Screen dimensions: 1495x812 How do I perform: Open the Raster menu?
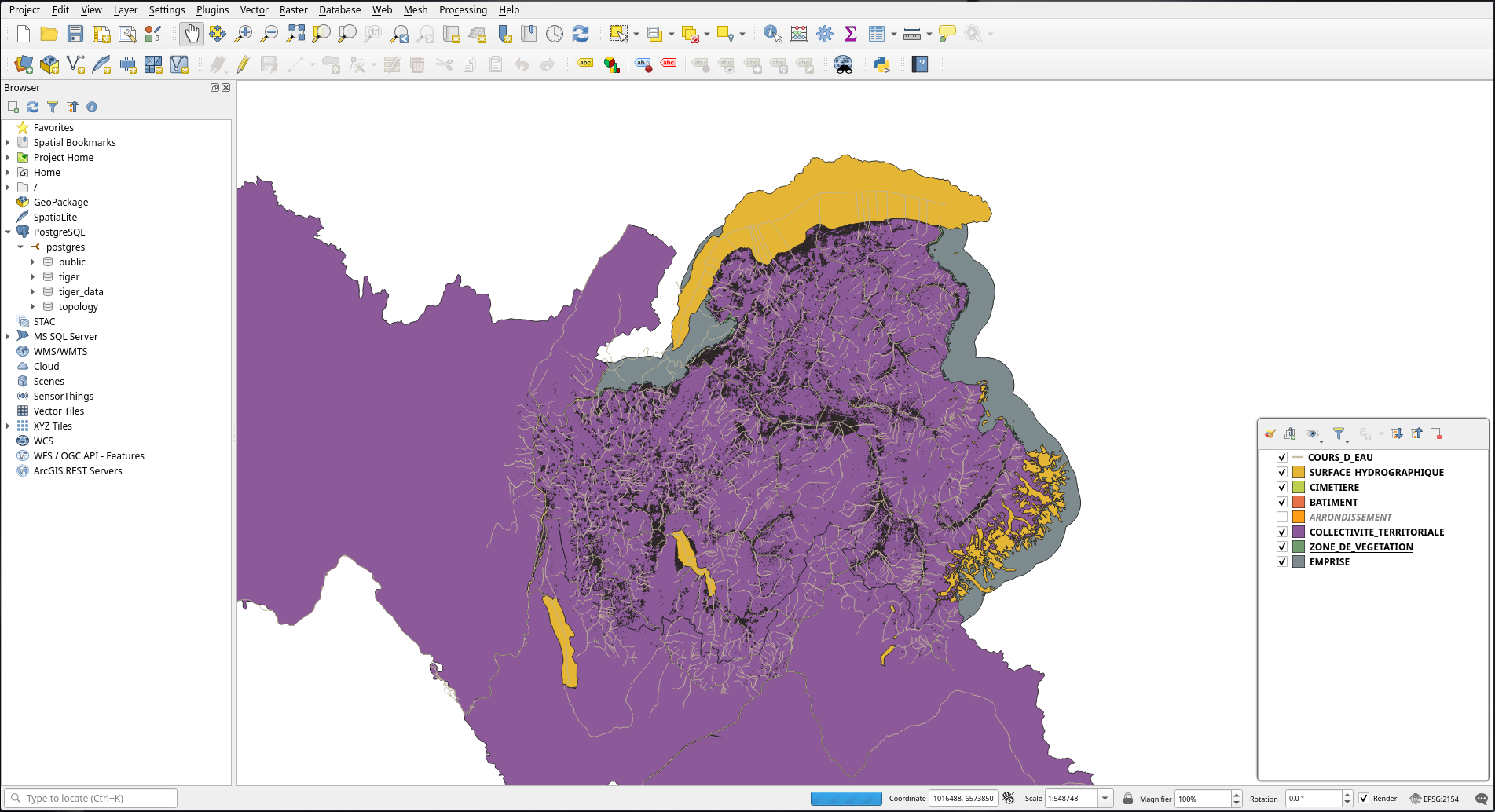tap(293, 9)
